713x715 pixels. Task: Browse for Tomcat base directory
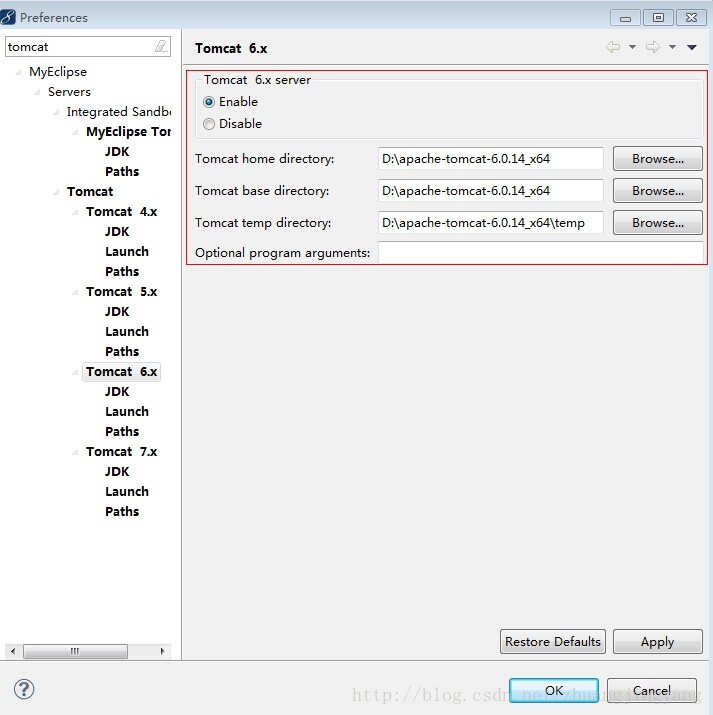click(657, 191)
